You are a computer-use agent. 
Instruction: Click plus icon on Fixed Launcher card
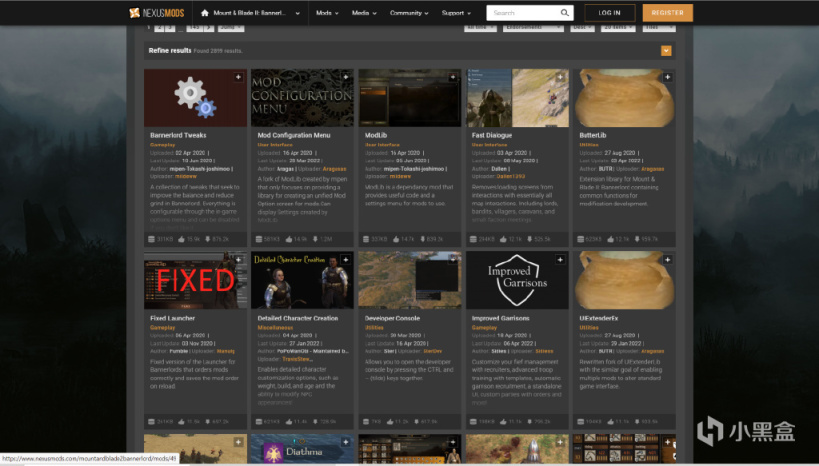coord(238,260)
